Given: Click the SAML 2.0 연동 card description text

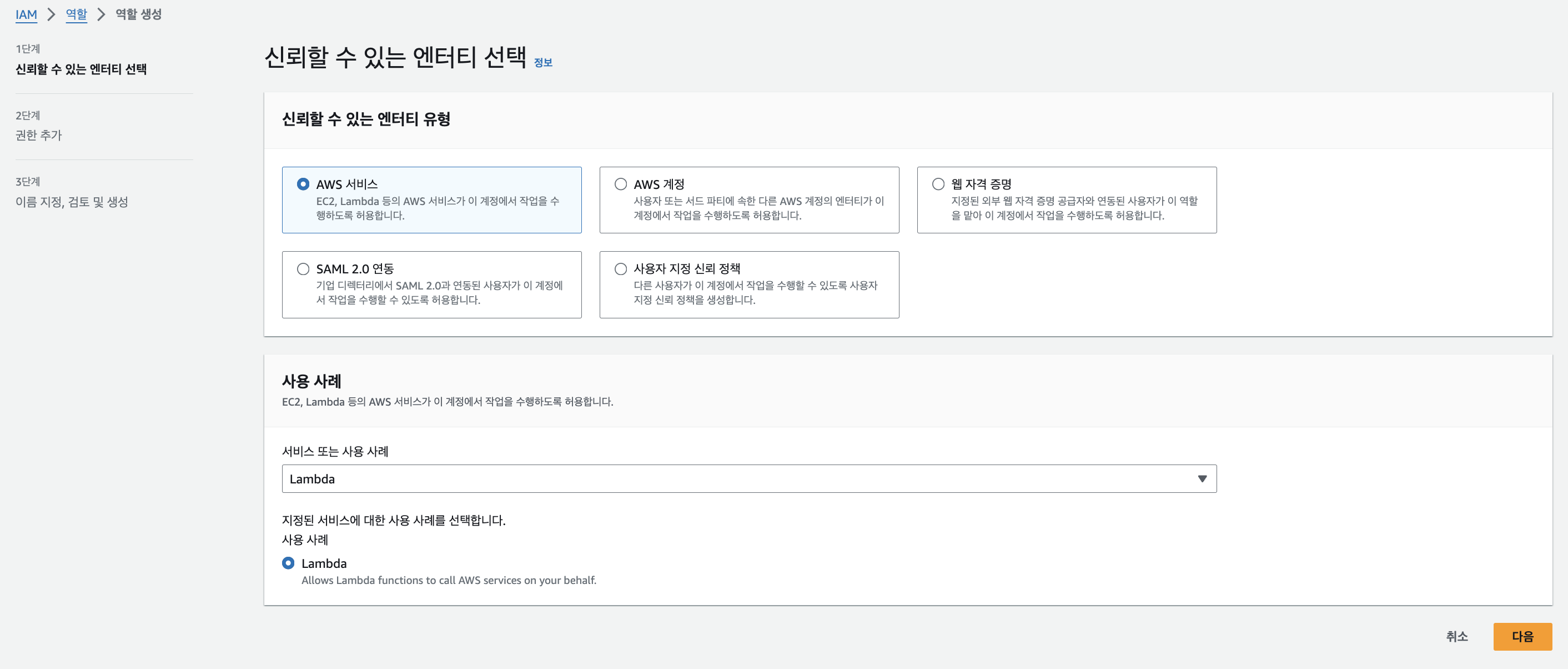Looking at the screenshot, I should click(440, 292).
